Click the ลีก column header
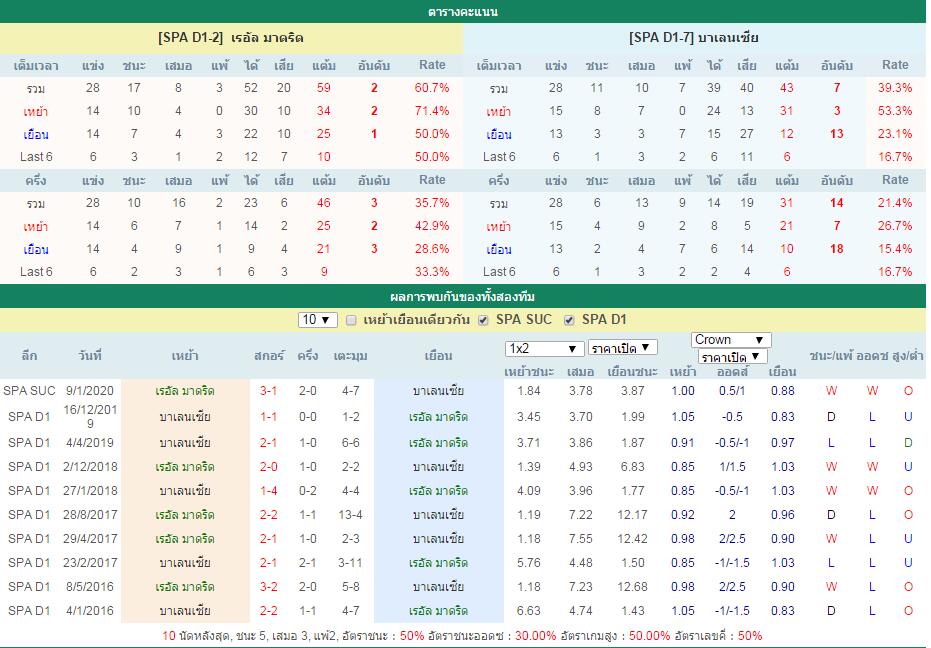The height and width of the screenshot is (648, 931). click(29, 356)
